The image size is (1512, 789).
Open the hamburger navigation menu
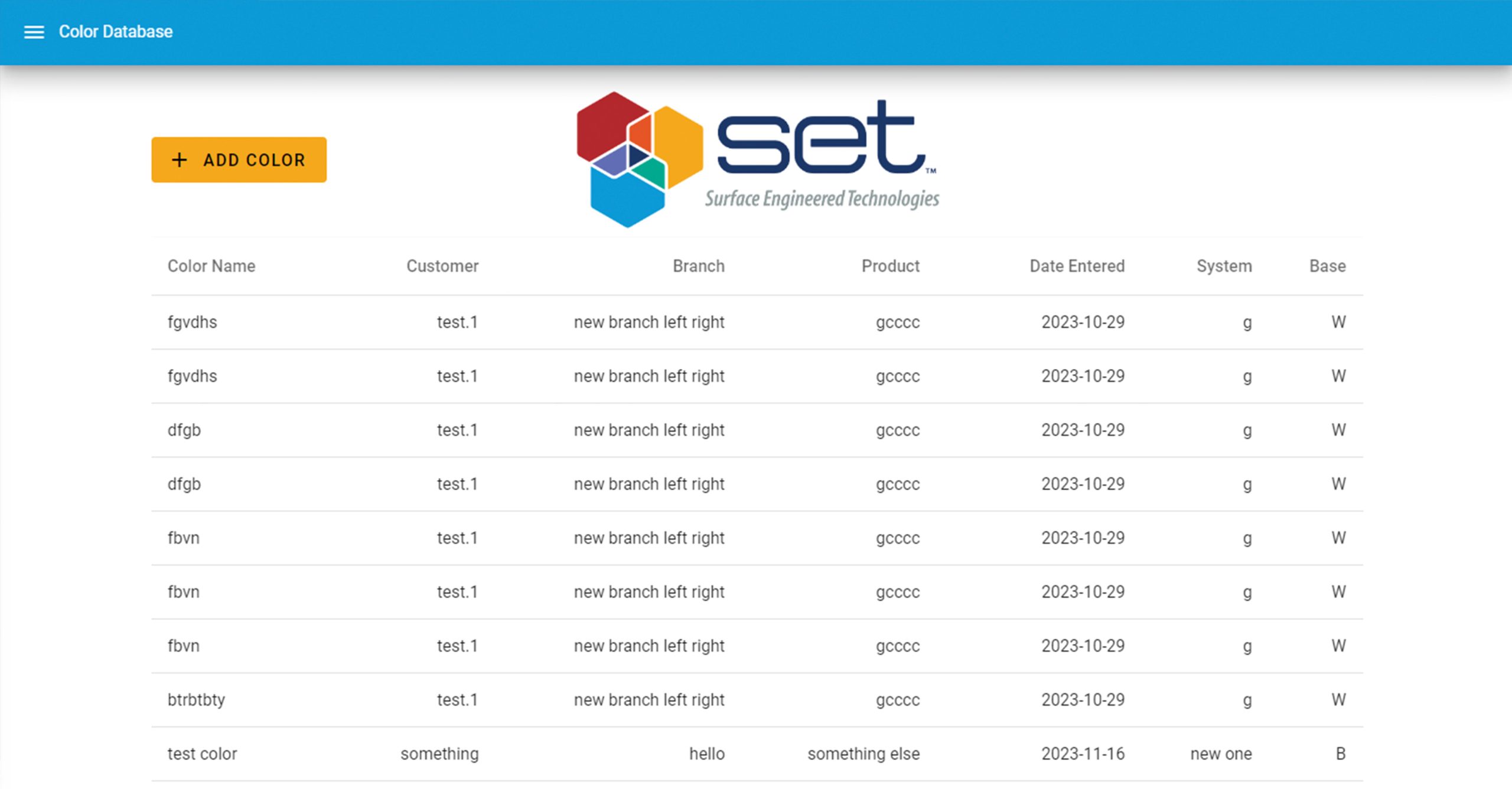(x=34, y=32)
